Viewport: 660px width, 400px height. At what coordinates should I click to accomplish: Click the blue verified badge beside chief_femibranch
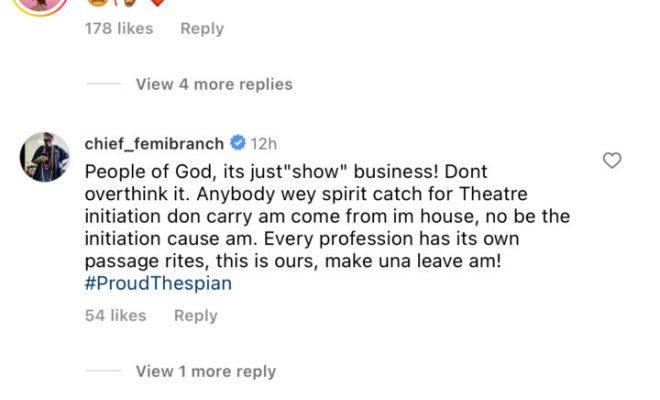(238, 142)
